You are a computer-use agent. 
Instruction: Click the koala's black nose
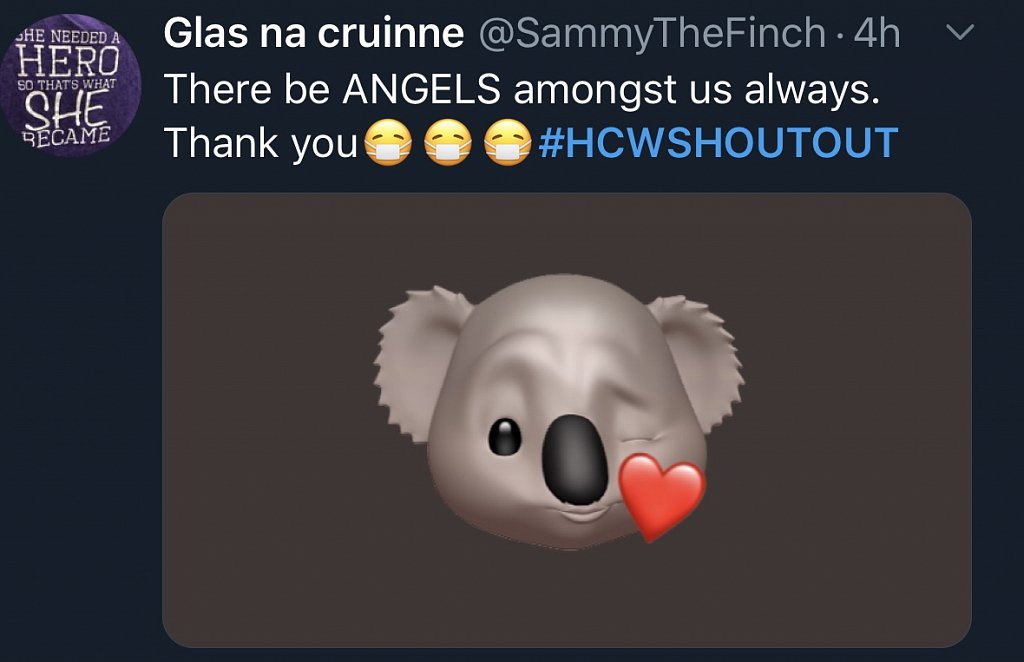(x=575, y=460)
